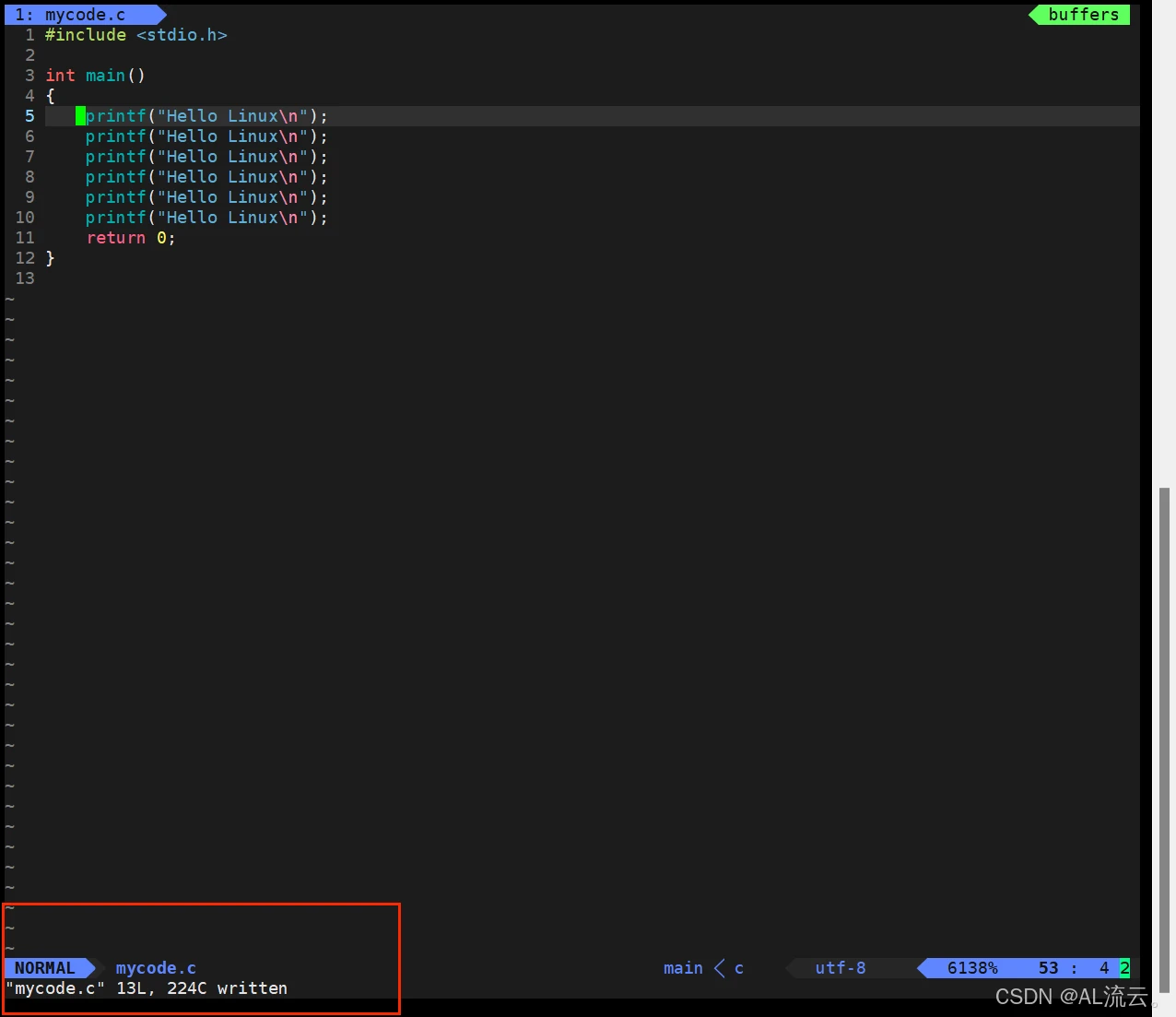
Task: Click the printf statement on line 9
Action: [x=206, y=197]
